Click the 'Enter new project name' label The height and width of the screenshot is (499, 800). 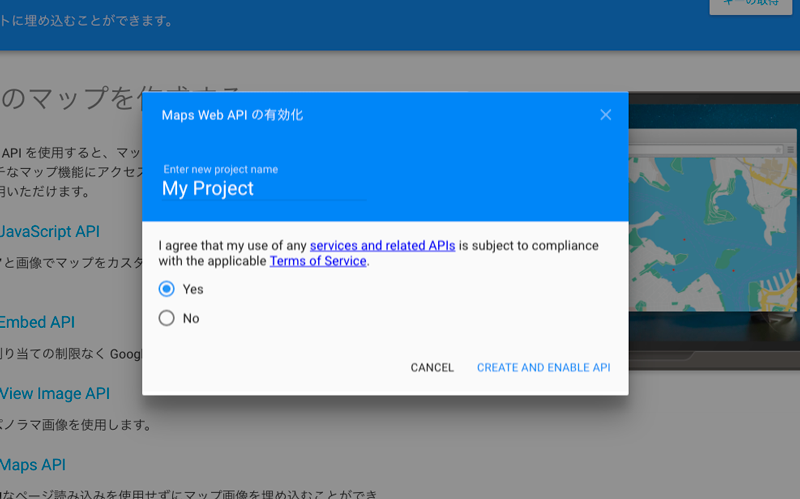pyautogui.click(x=220, y=169)
